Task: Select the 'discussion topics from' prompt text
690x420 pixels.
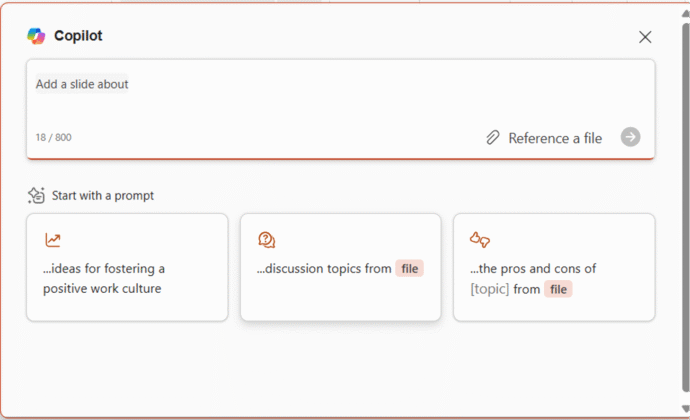Action: (324, 268)
